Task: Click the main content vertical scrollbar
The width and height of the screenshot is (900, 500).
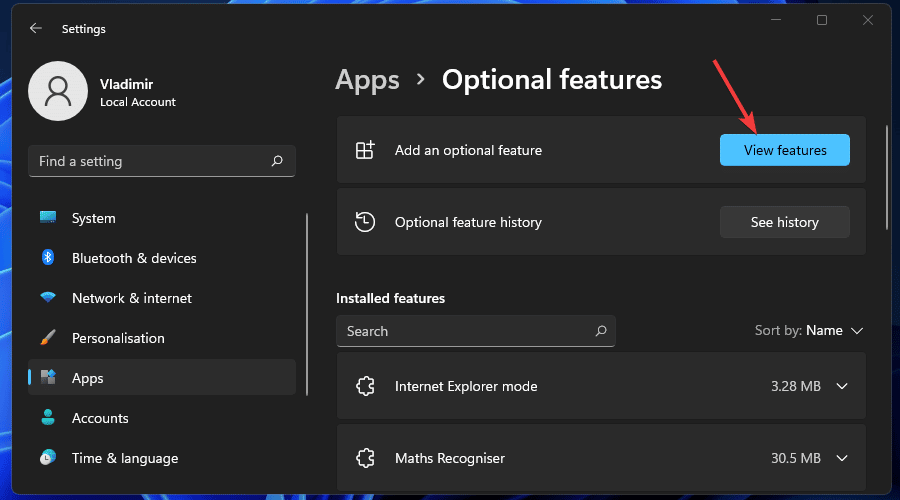Action: tap(887, 178)
